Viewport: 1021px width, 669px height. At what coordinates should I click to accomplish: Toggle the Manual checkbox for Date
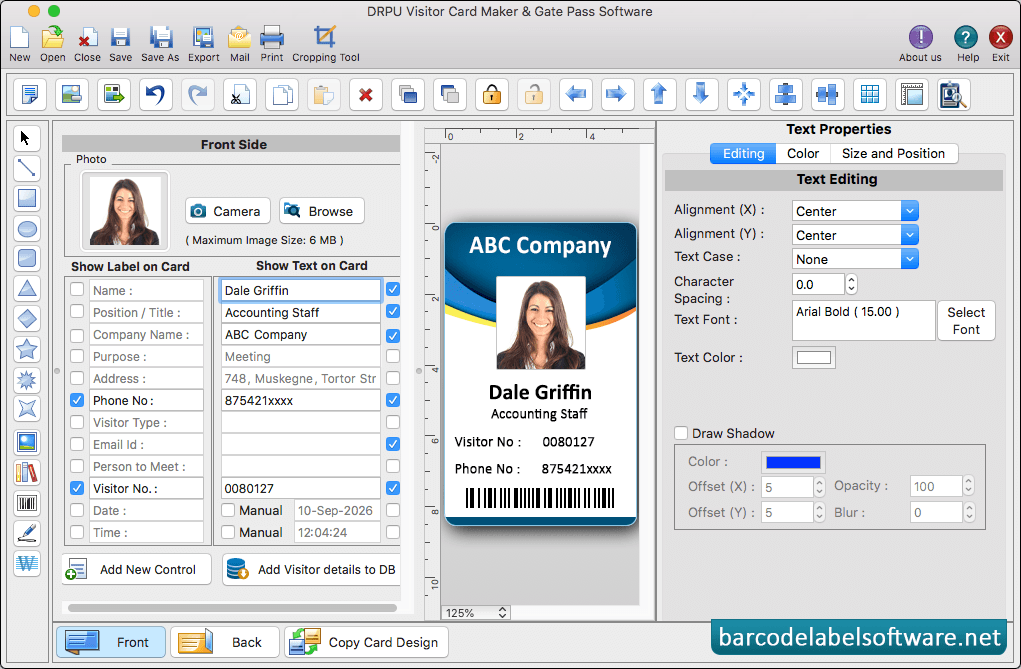228,510
